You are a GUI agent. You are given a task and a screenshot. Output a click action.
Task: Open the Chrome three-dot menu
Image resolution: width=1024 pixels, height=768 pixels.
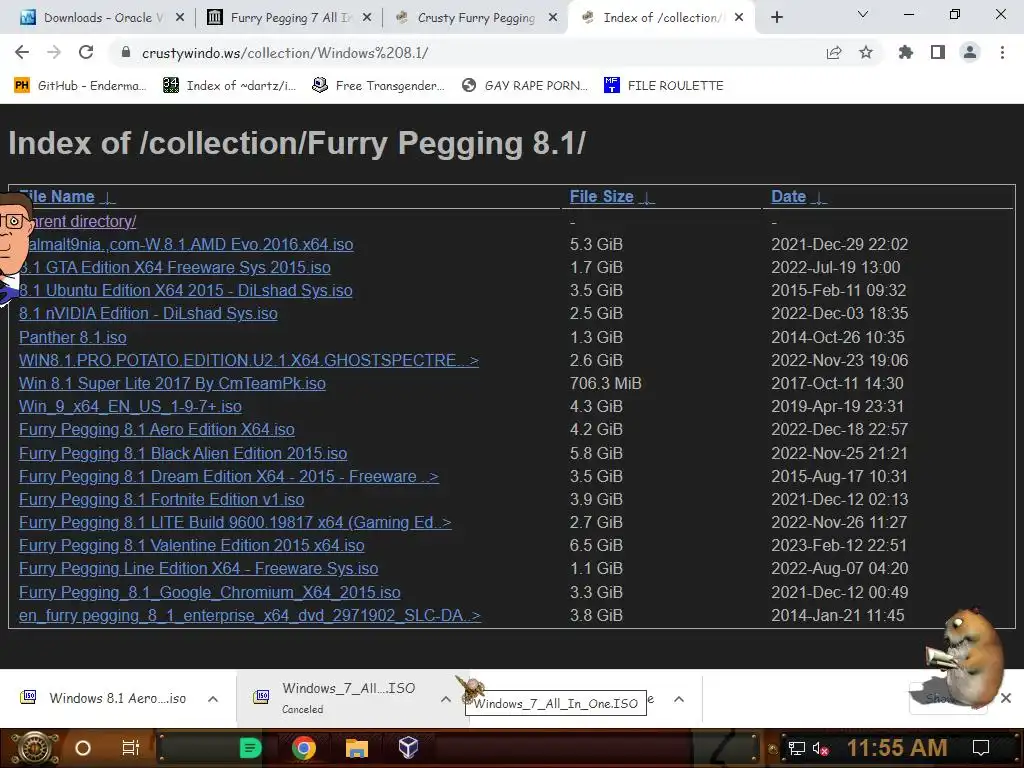click(x=1002, y=52)
